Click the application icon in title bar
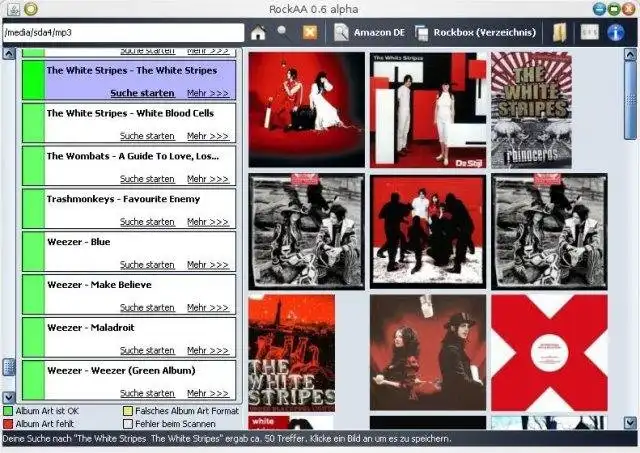Screen dimensions: 640x453 coord(13,9)
